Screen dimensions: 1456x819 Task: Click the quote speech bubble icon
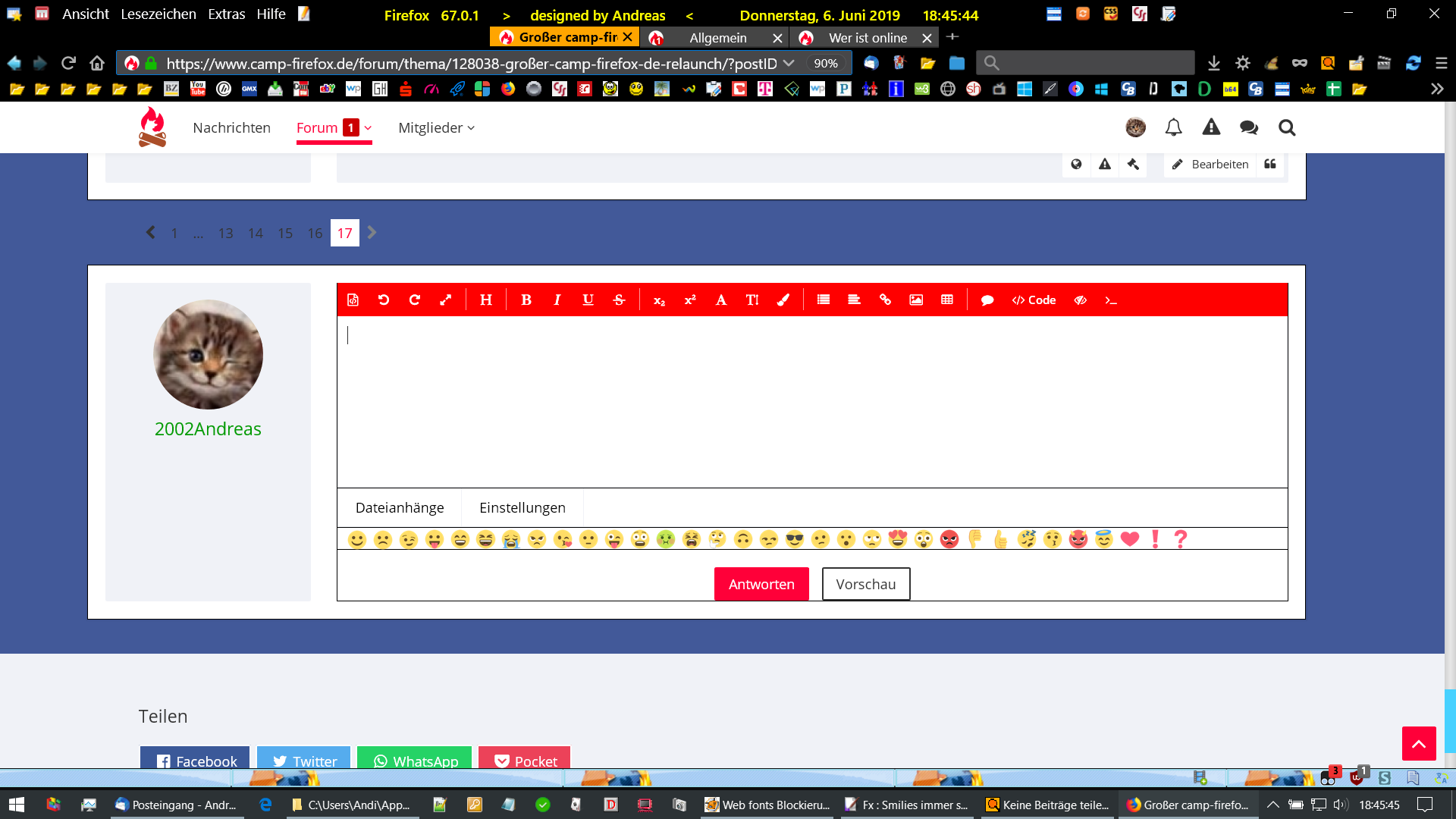[987, 300]
